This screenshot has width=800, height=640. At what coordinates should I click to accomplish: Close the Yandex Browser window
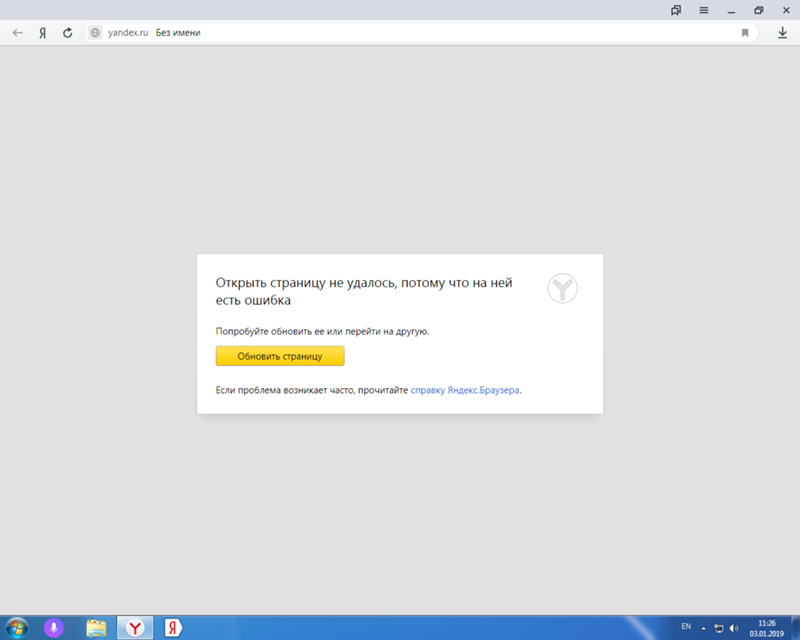pyautogui.click(x=786, y=10)
